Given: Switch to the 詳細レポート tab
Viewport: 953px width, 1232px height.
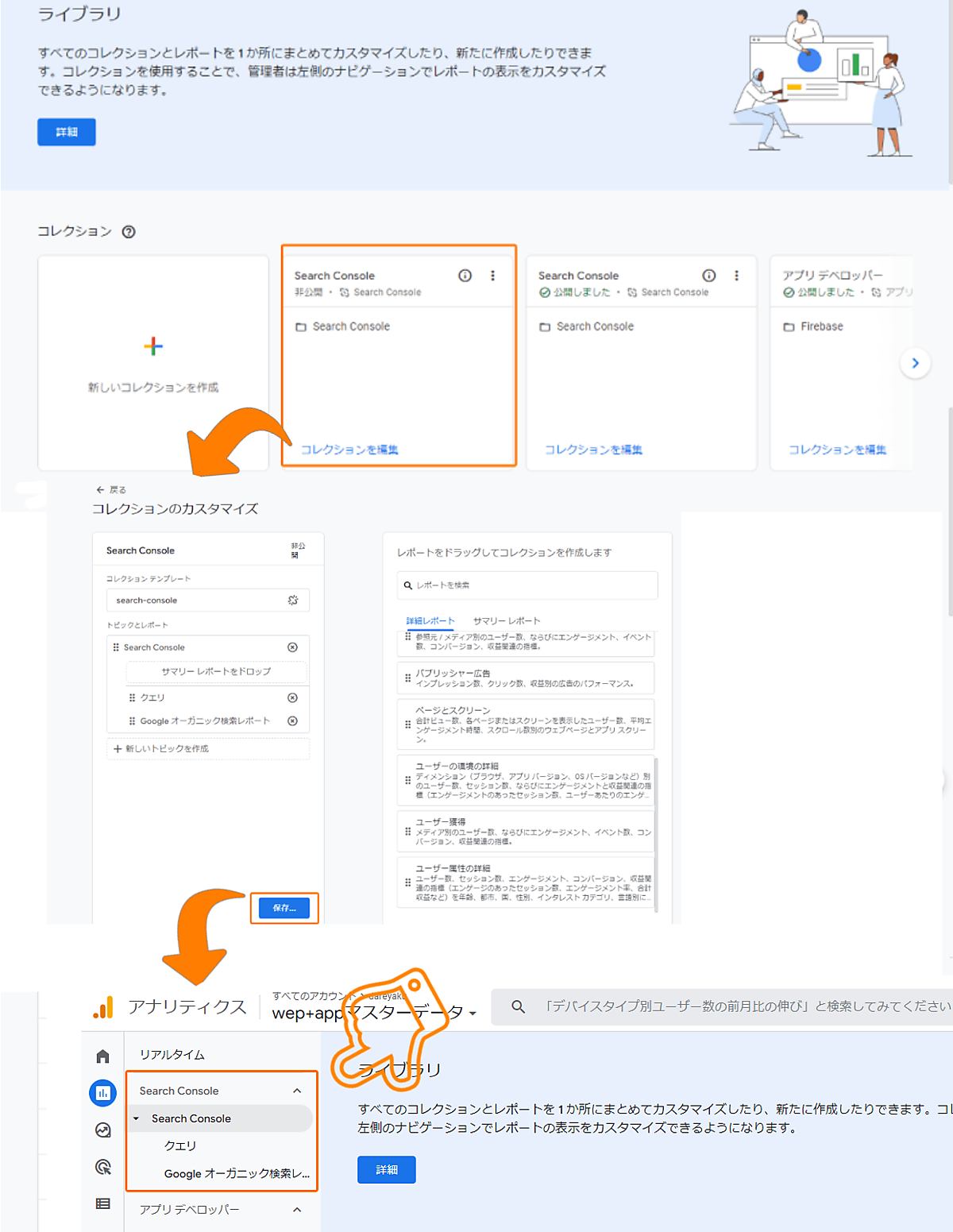Looking at the screenshot, I should point(430,621).
